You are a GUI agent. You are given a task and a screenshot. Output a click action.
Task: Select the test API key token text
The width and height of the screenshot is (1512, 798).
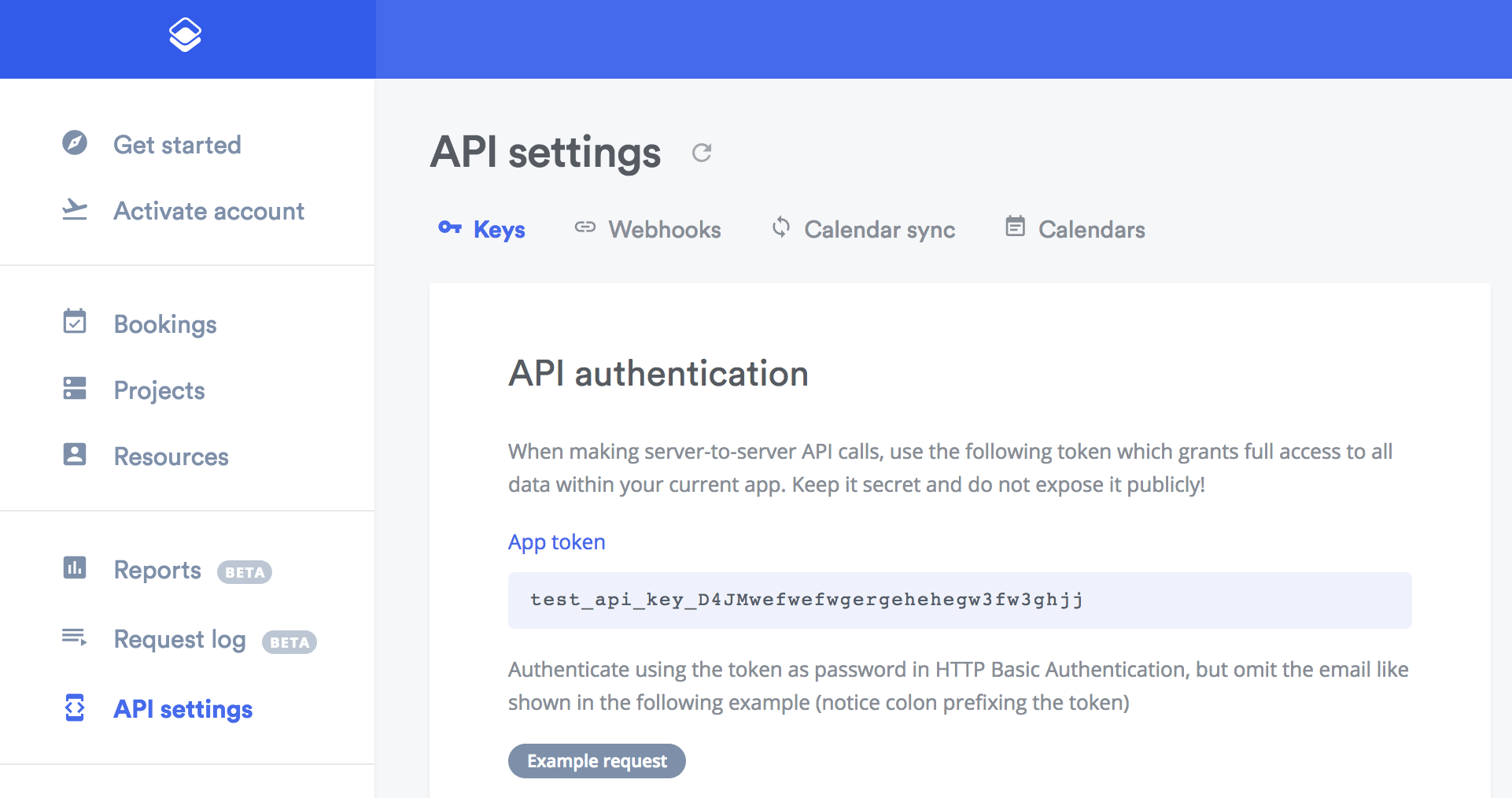pyautogui.click(x=805, y=600)
